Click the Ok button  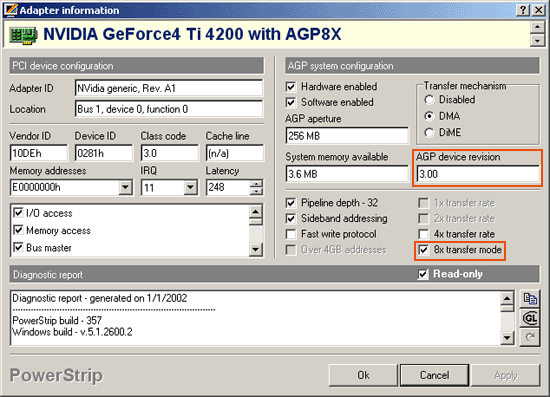tap(363, 375)
